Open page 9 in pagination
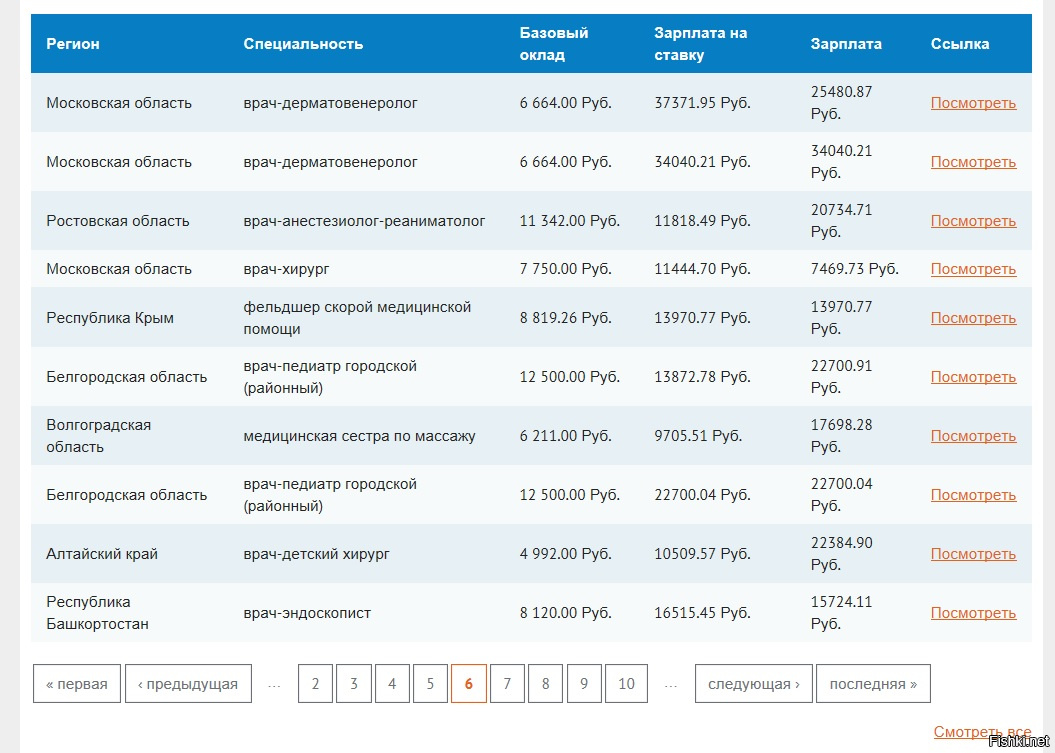1055x753 pixels. click(583, 684)
